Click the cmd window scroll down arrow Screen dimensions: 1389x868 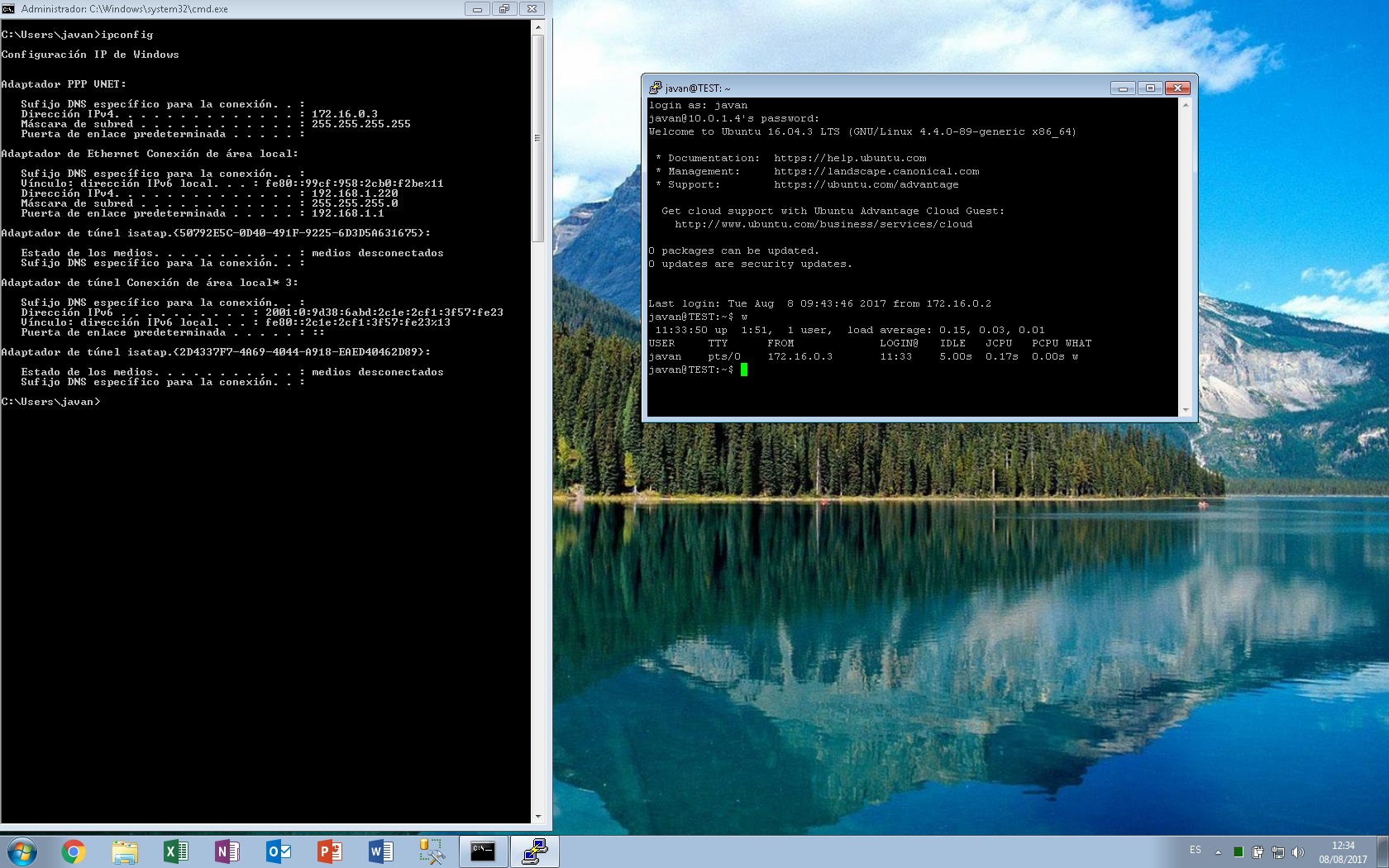point(538,817)
